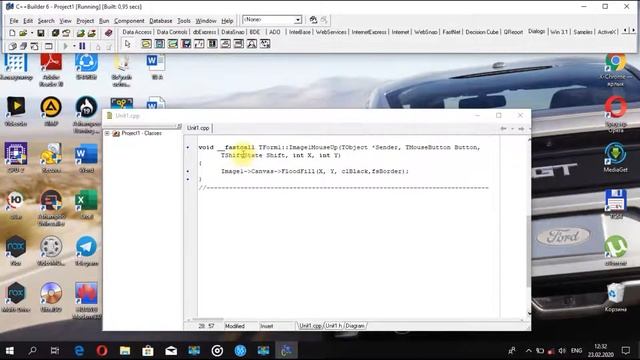The height and width of the screenshot is (360, 640).
Task: Click the New Form icon
Action: pyautogui.click(x=49, y=46)
